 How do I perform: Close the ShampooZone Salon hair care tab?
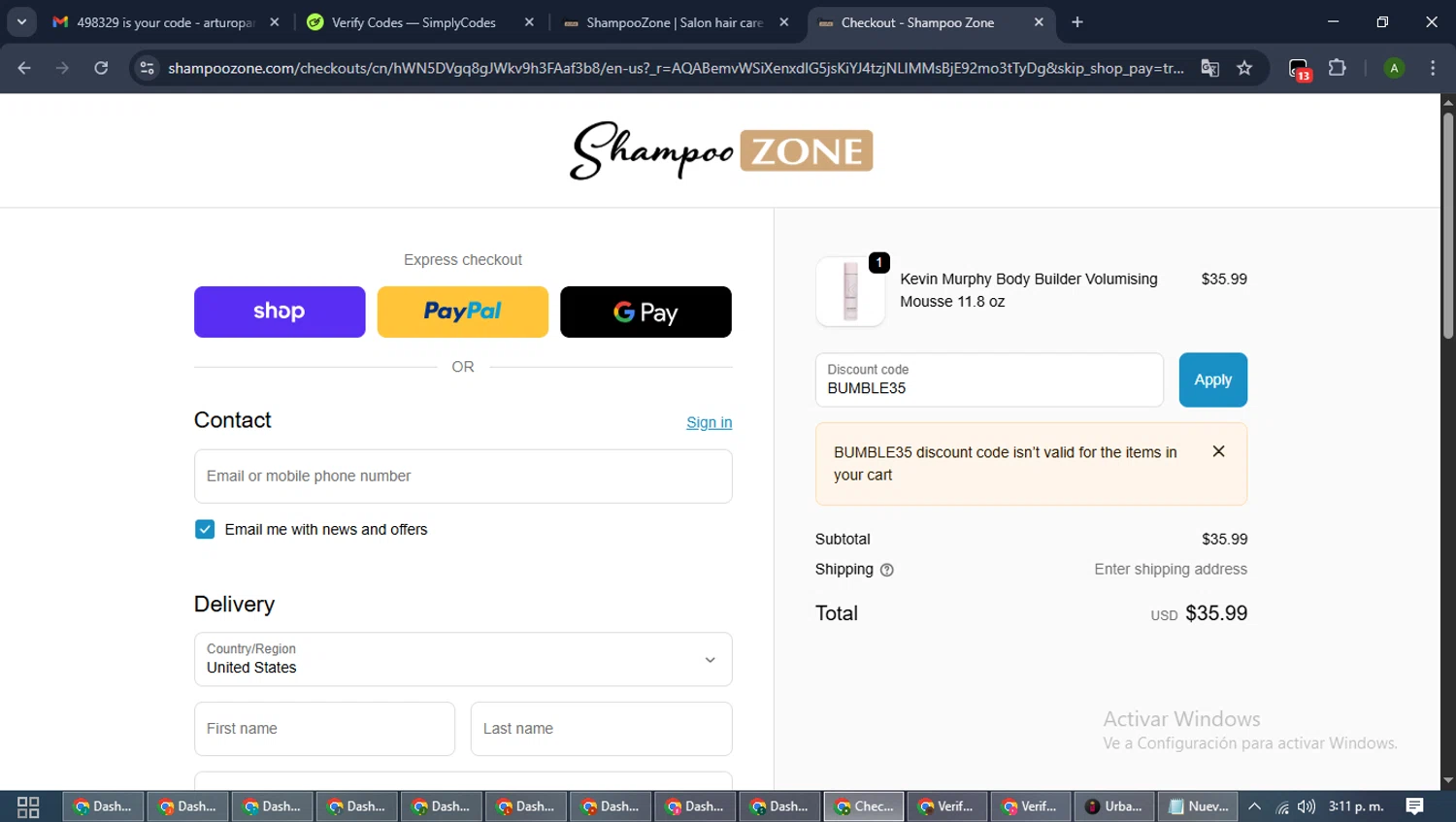[784, 21]
